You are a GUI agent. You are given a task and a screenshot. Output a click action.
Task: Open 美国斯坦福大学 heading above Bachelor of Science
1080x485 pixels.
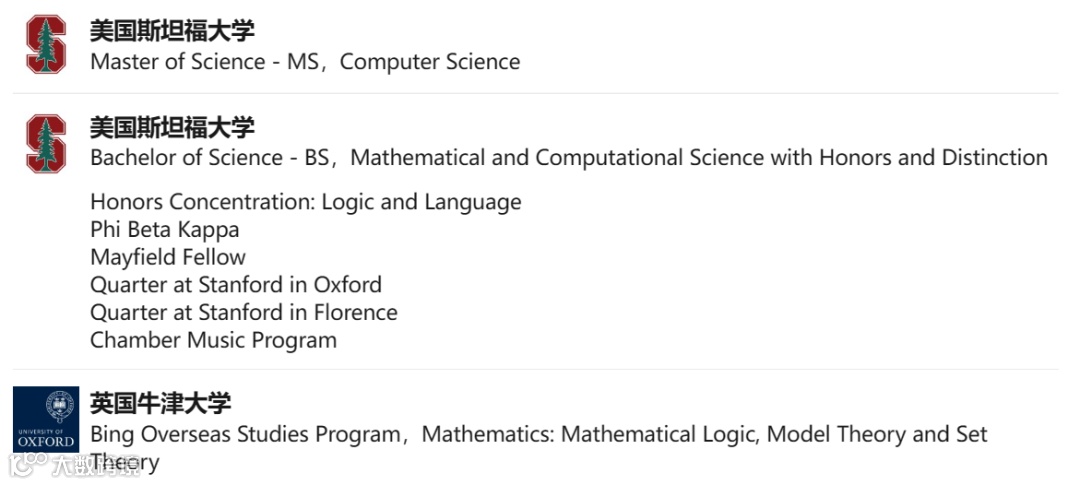coord(172,127)
